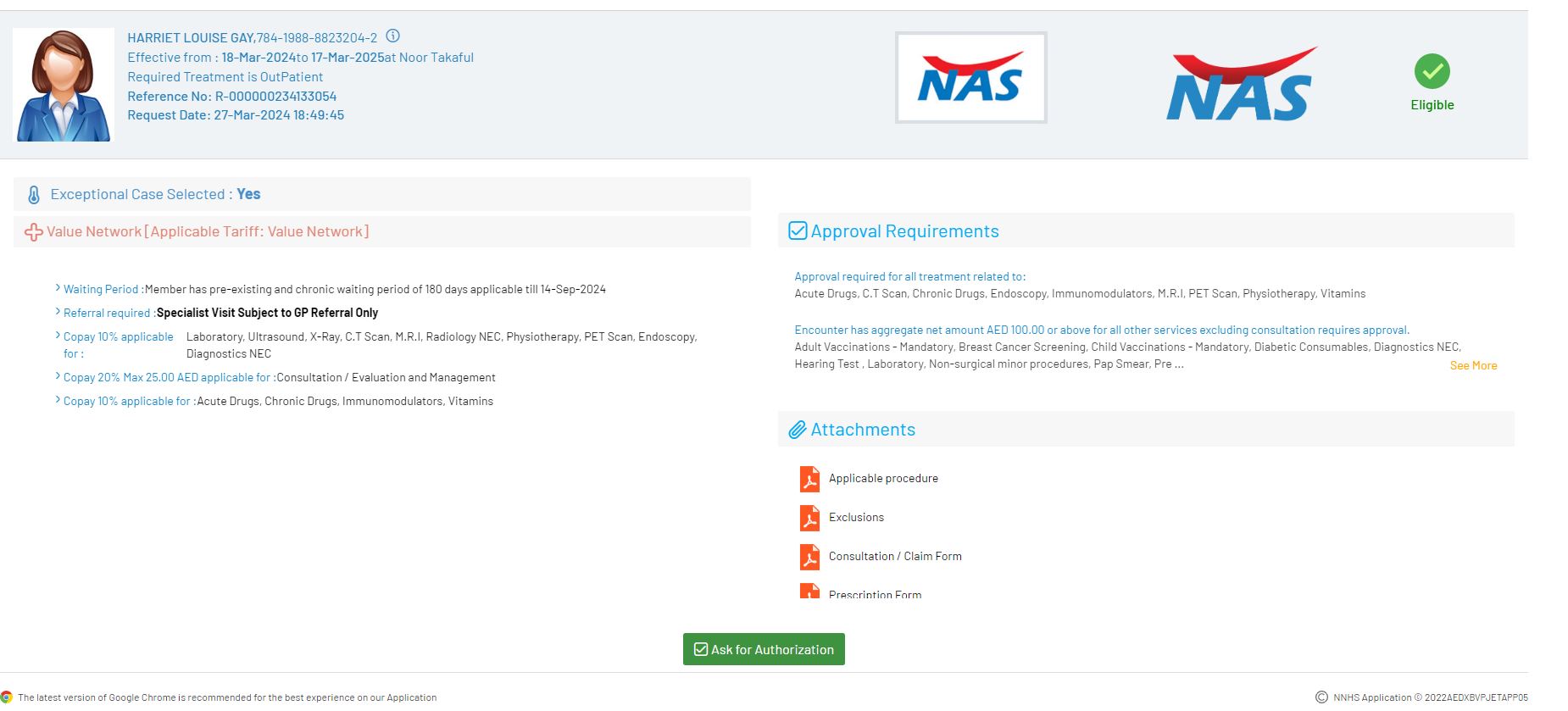This screenshot has width=1568, height=711.
Task: Open the Exclusions attachment link
Action: click(x=856, y=518)
